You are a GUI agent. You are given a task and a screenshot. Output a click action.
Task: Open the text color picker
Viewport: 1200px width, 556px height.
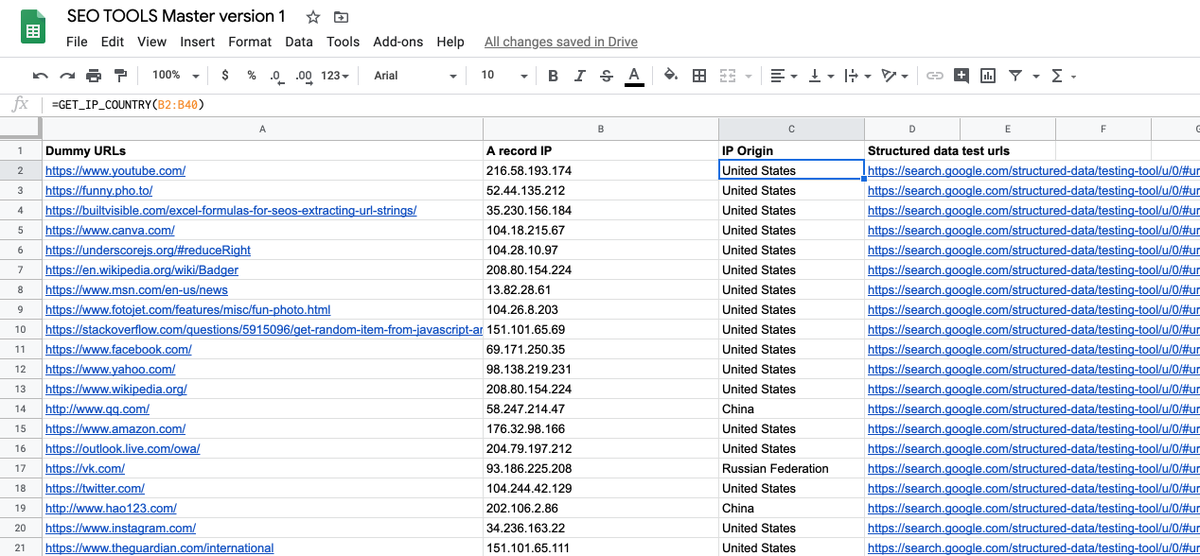point(634,76)
